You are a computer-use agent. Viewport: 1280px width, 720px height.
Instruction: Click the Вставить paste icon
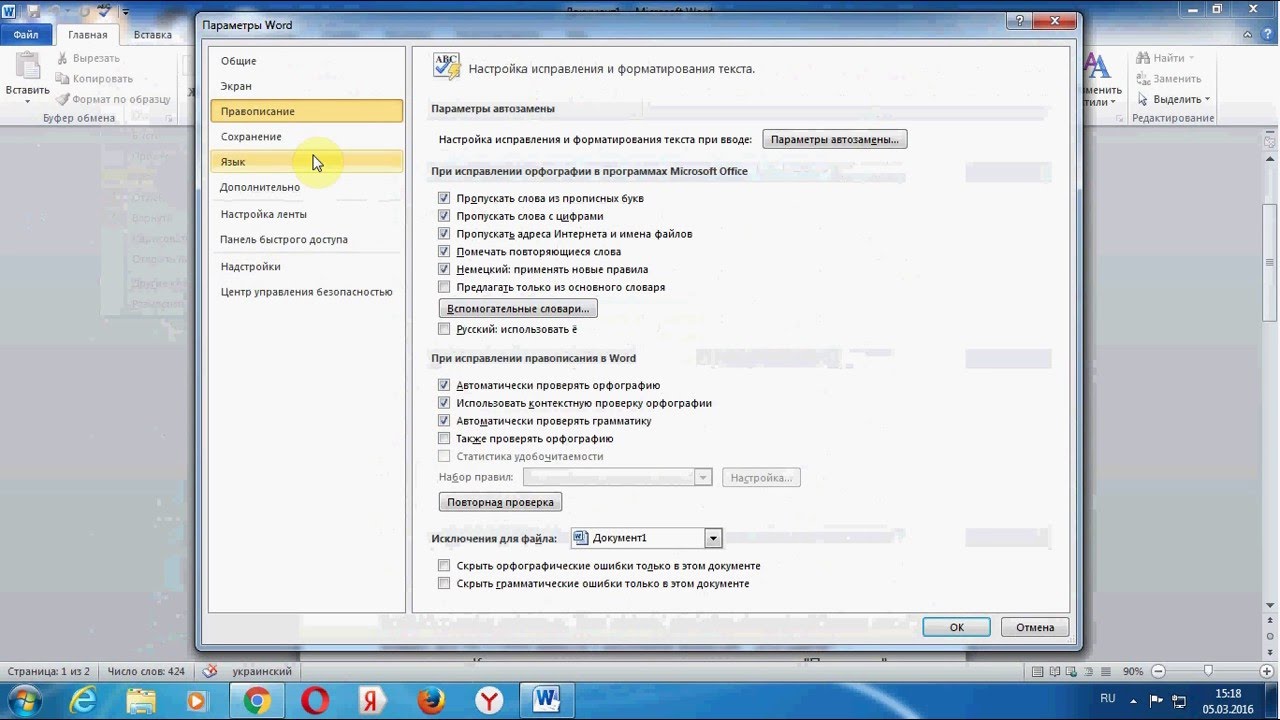(27, 68)
